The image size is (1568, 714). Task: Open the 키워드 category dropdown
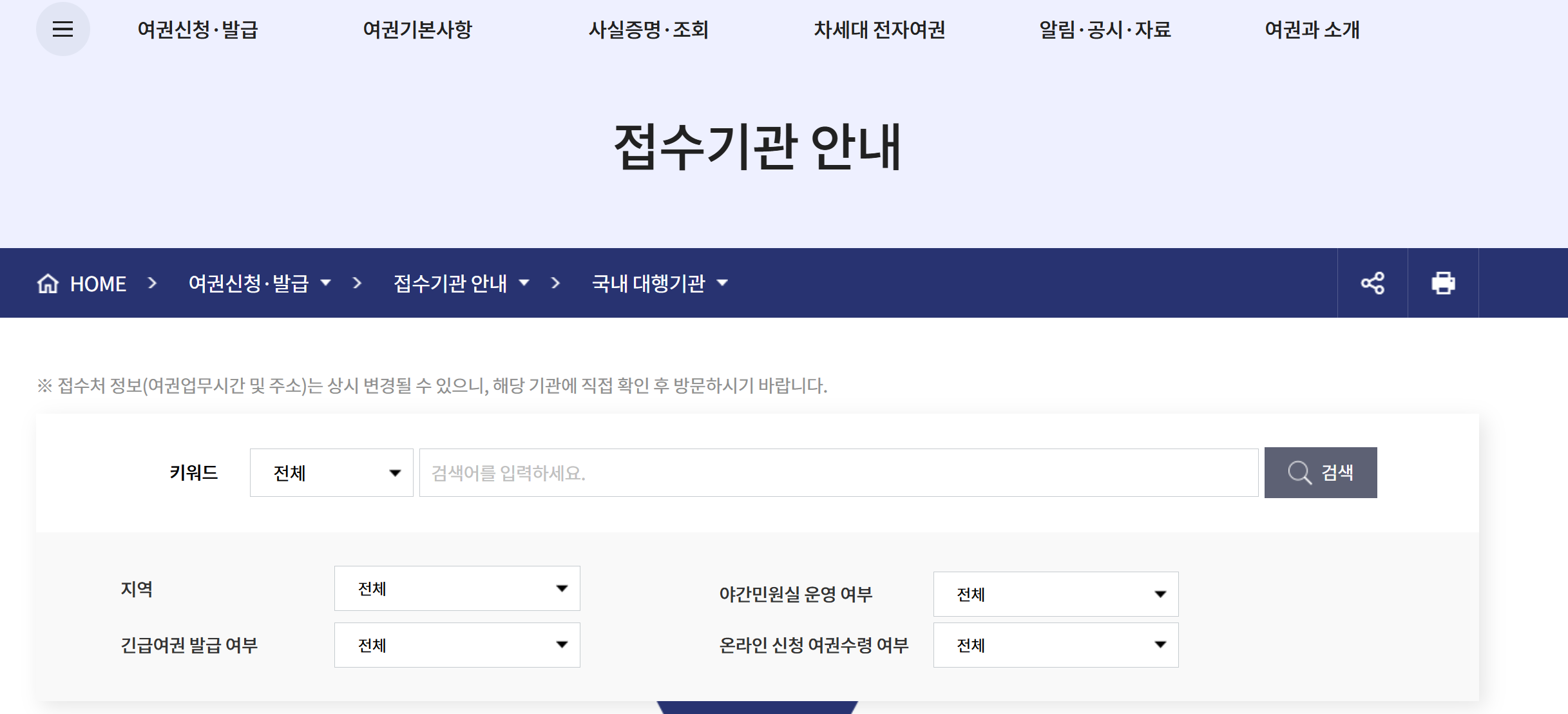[x=331, y=473]
